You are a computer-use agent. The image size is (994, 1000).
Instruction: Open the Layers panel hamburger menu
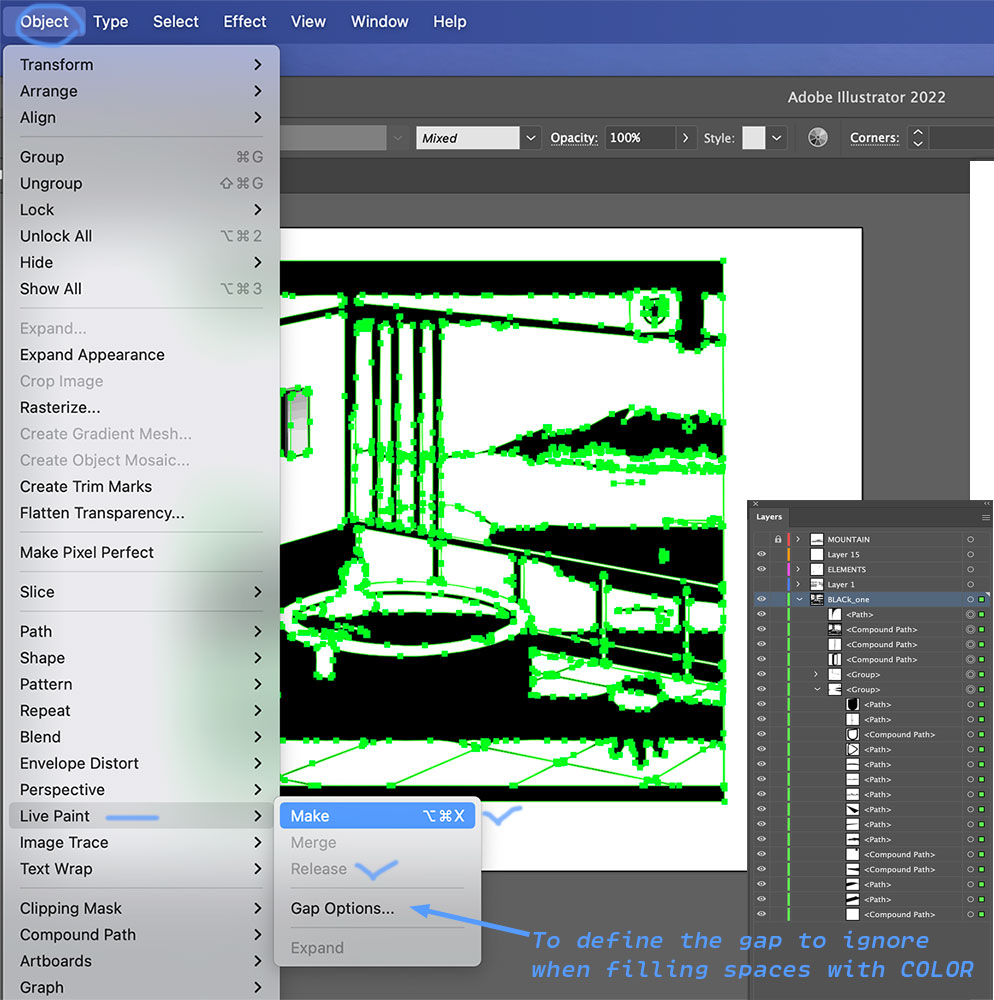click(x=985, y=517)
